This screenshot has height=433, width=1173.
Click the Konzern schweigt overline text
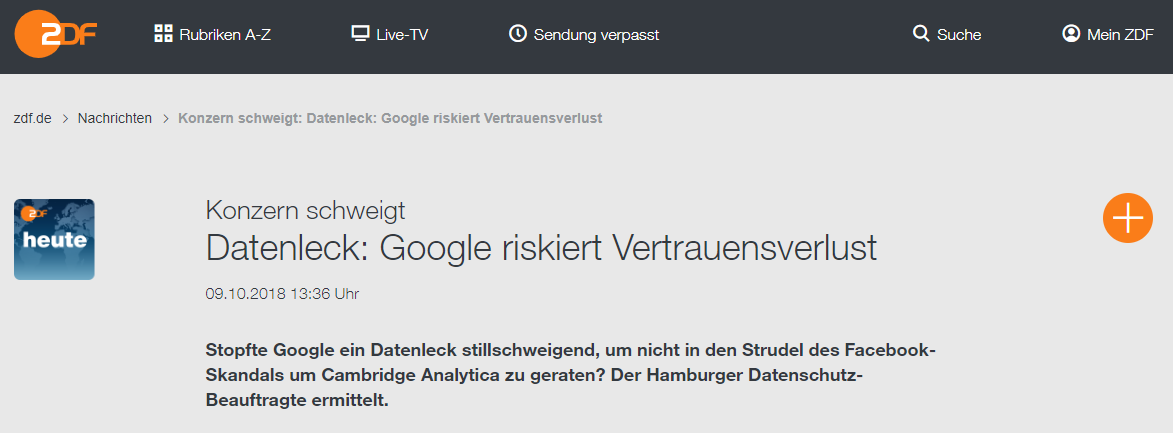coord(305,211)
